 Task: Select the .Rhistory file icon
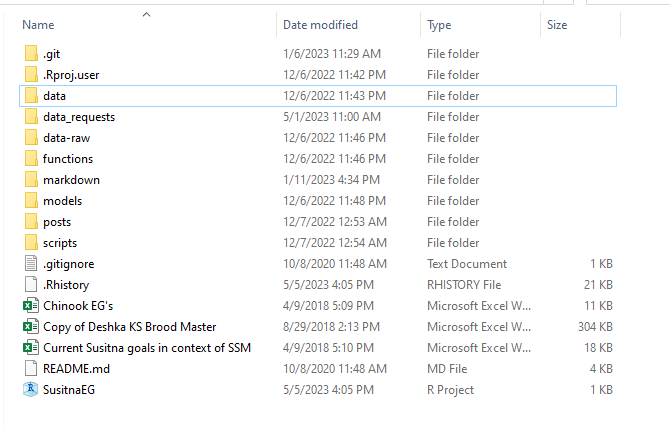tap(31, 284)
